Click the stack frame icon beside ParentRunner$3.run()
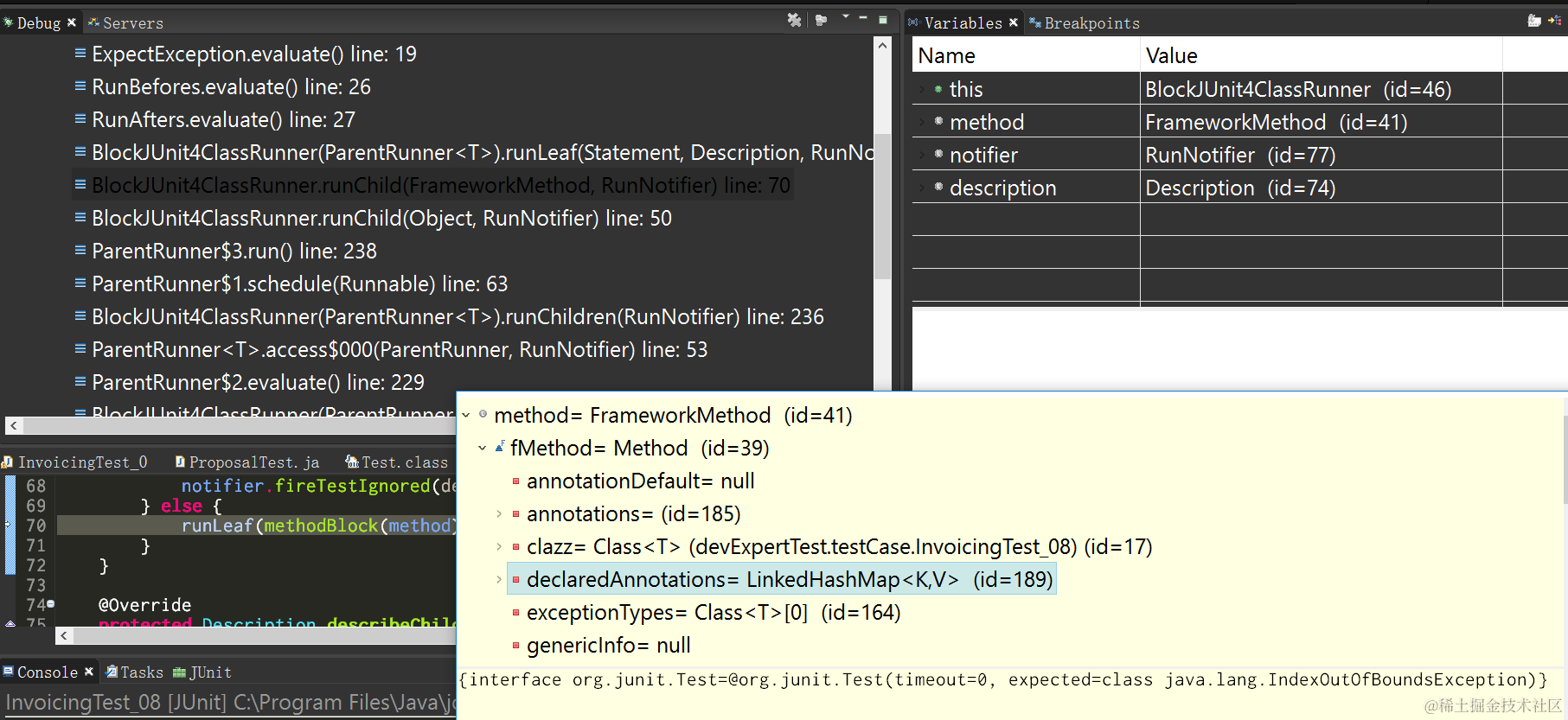Screen dimensions: 1568x720 coord(80,250)
